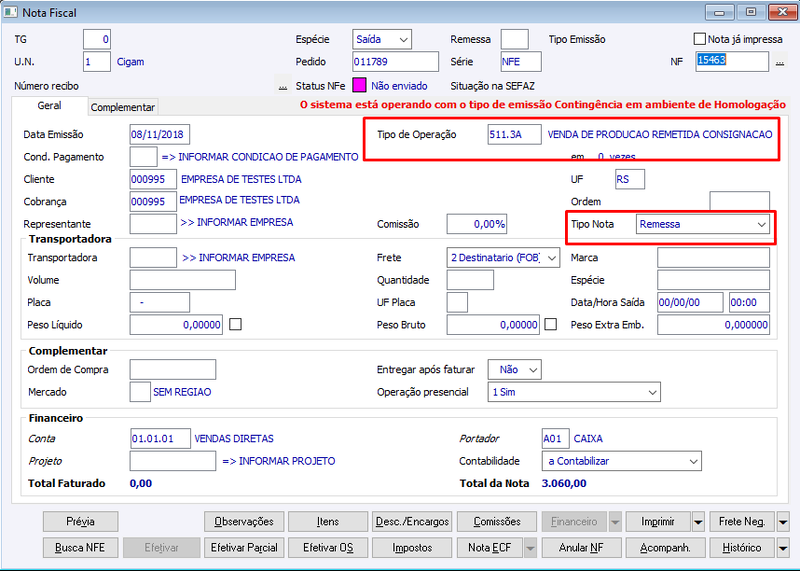Click the Ordem de Compra field
The height and width of the screenshot is (571, 800).
point(173,369)
